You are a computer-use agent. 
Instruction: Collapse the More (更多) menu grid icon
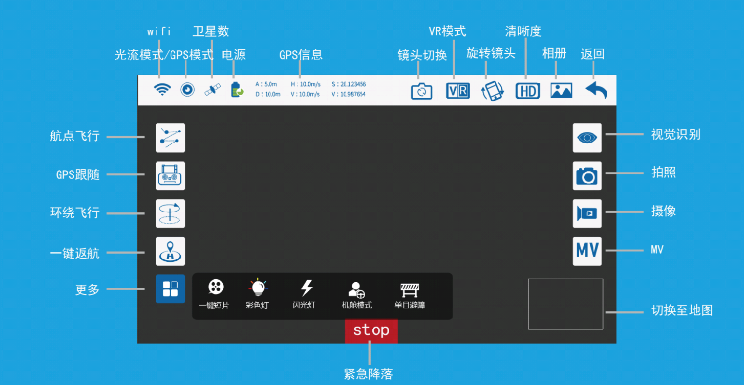coord(170,289)
